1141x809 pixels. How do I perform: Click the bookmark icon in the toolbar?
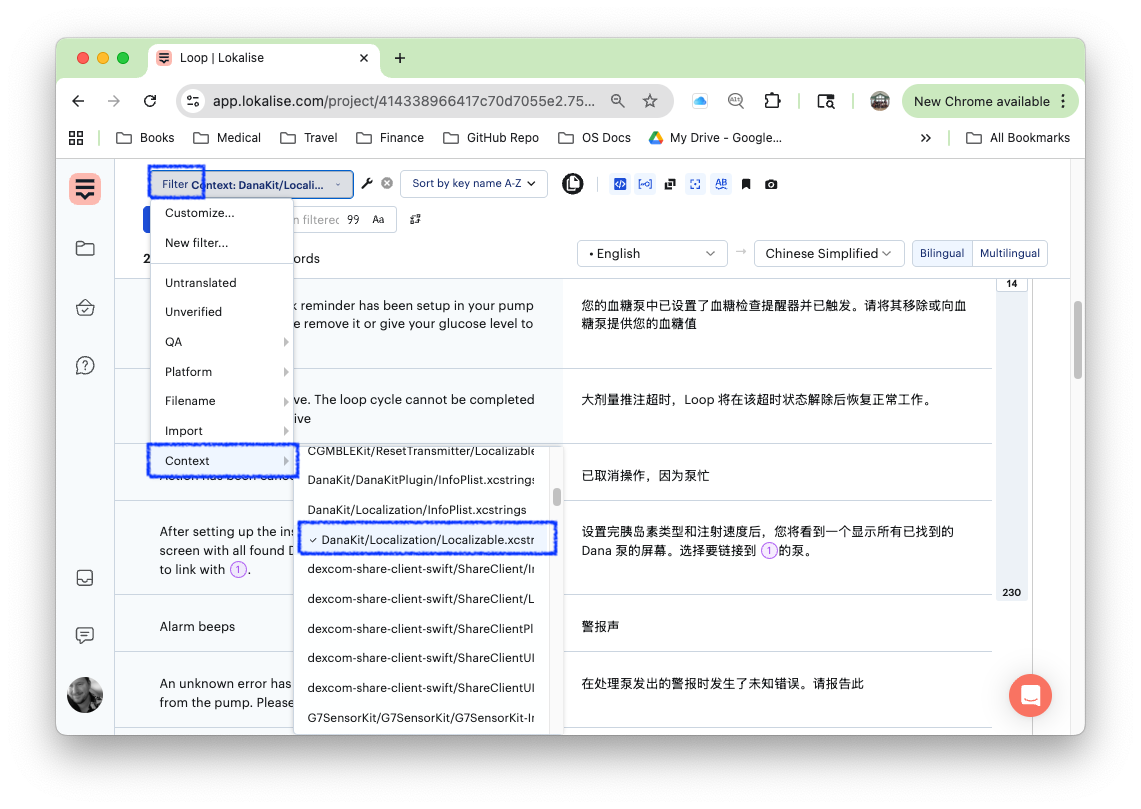[x=746, y=184]
